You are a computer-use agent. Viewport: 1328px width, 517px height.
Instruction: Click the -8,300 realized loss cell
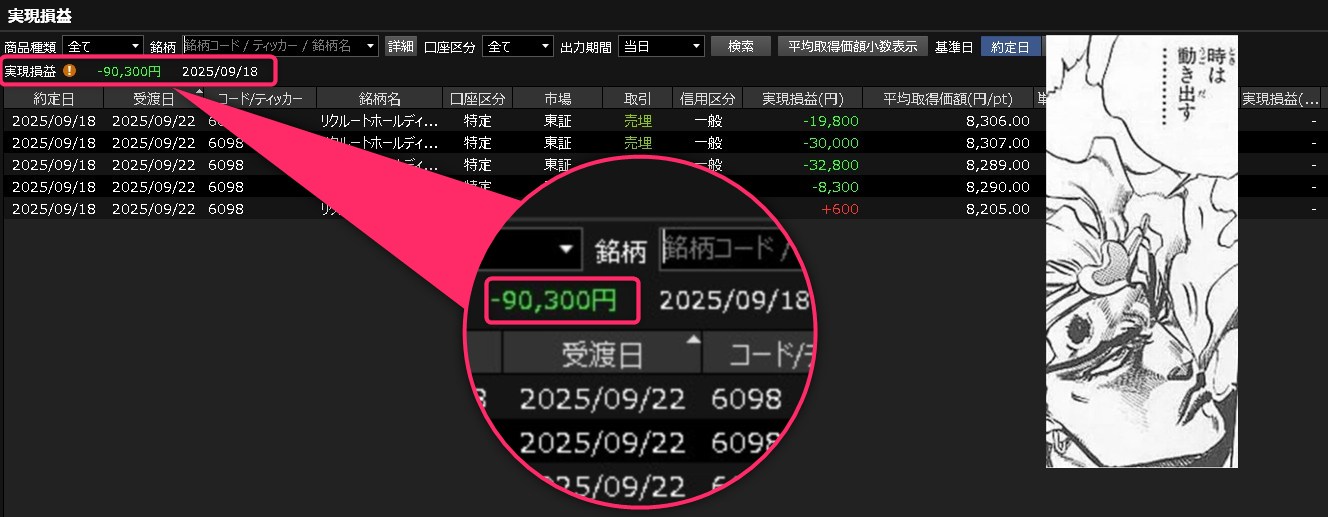pyautogui.click(x=835, y=186)
